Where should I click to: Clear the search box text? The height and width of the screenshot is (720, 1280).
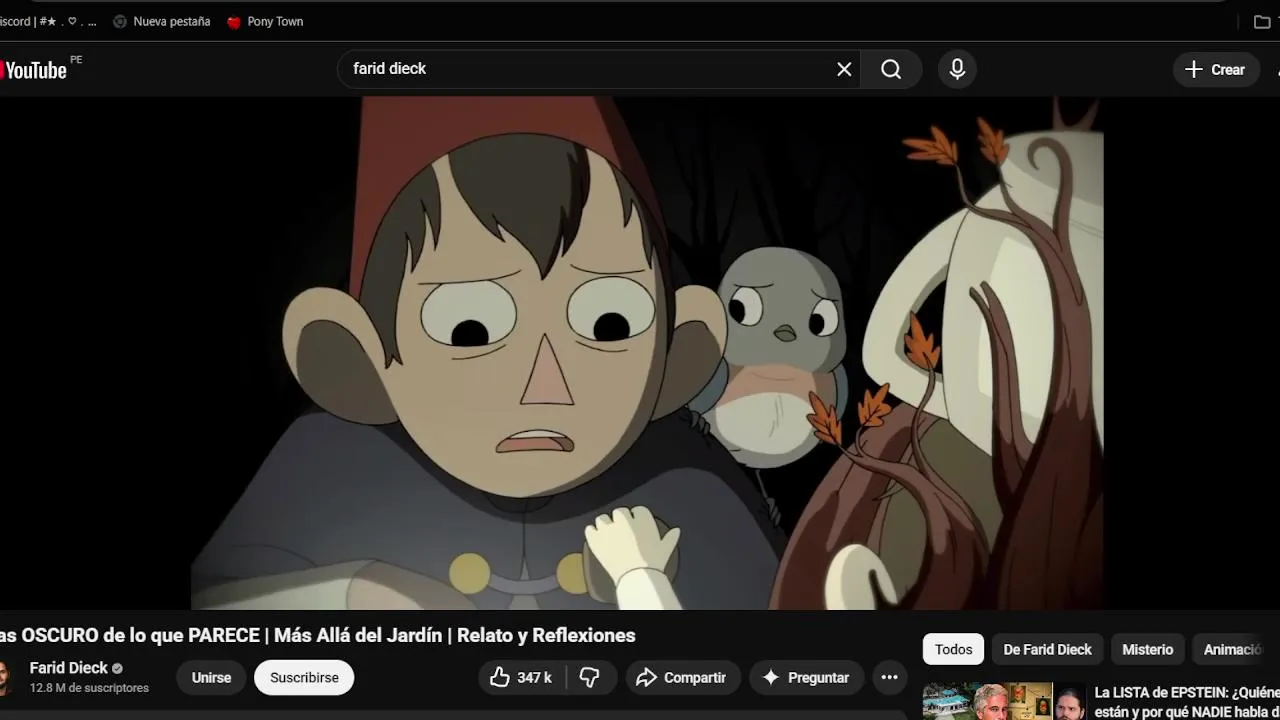point(844,69)
